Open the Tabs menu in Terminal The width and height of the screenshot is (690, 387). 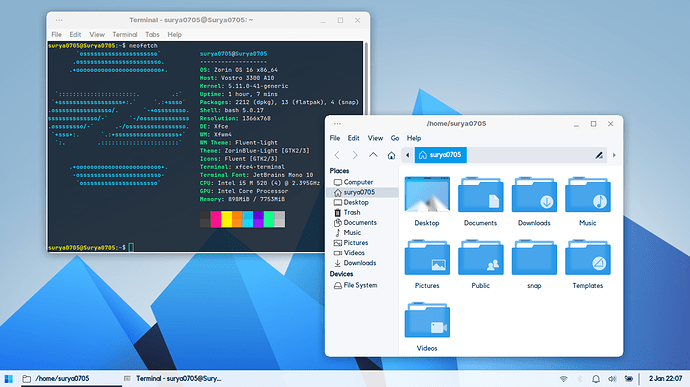tap(152, 34)
